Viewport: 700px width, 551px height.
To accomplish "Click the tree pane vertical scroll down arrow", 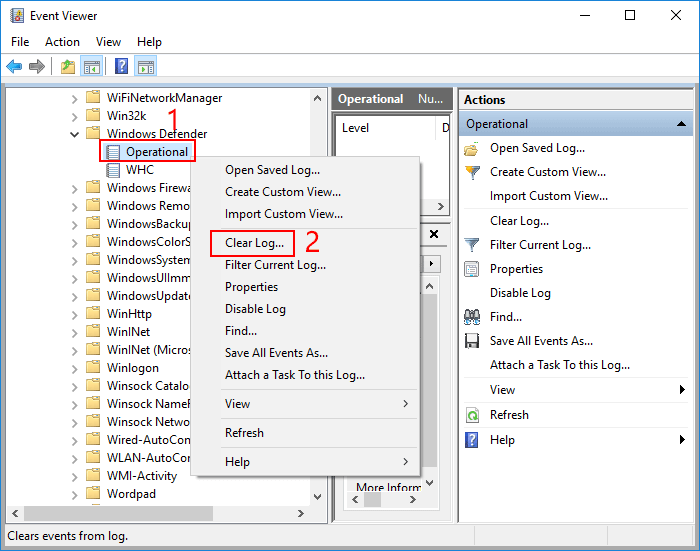I will click(317, 497).
